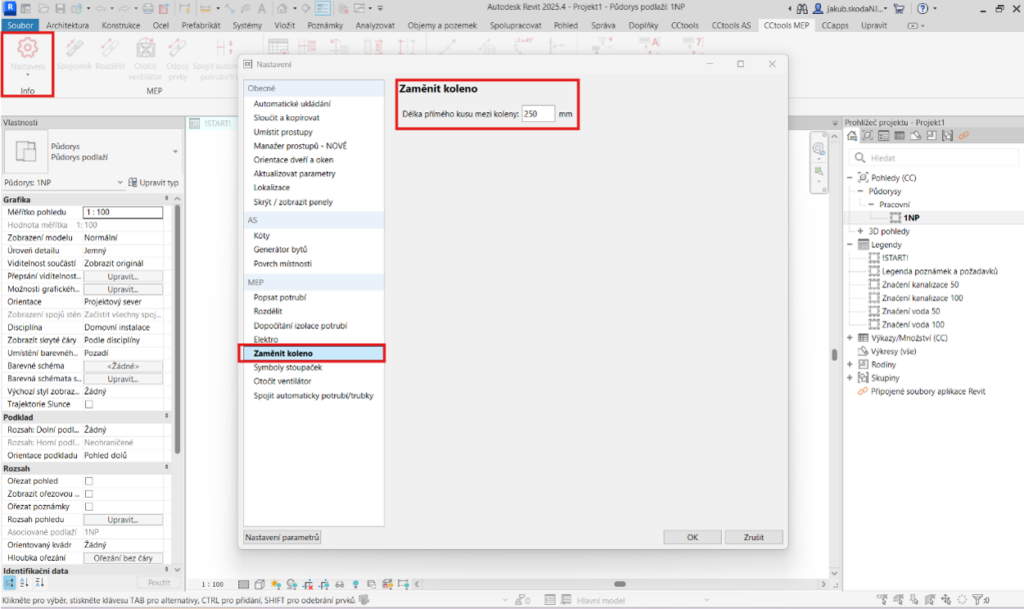Click the properties panel vertical scrollbar

coord(177,329)
